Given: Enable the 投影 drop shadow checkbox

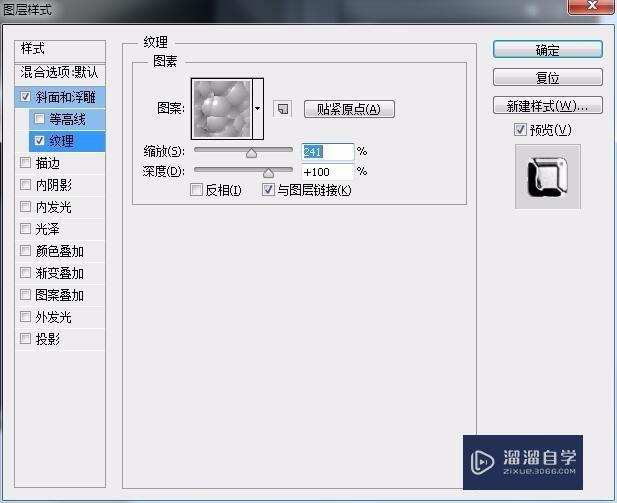Looking at the screenshot, I should (26, 338).
